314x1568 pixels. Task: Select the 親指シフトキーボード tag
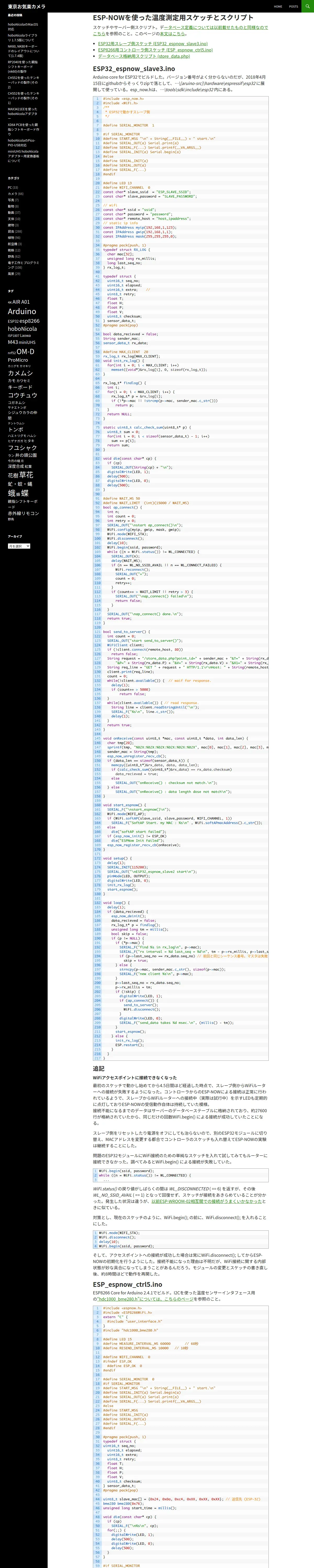point(23,504)
